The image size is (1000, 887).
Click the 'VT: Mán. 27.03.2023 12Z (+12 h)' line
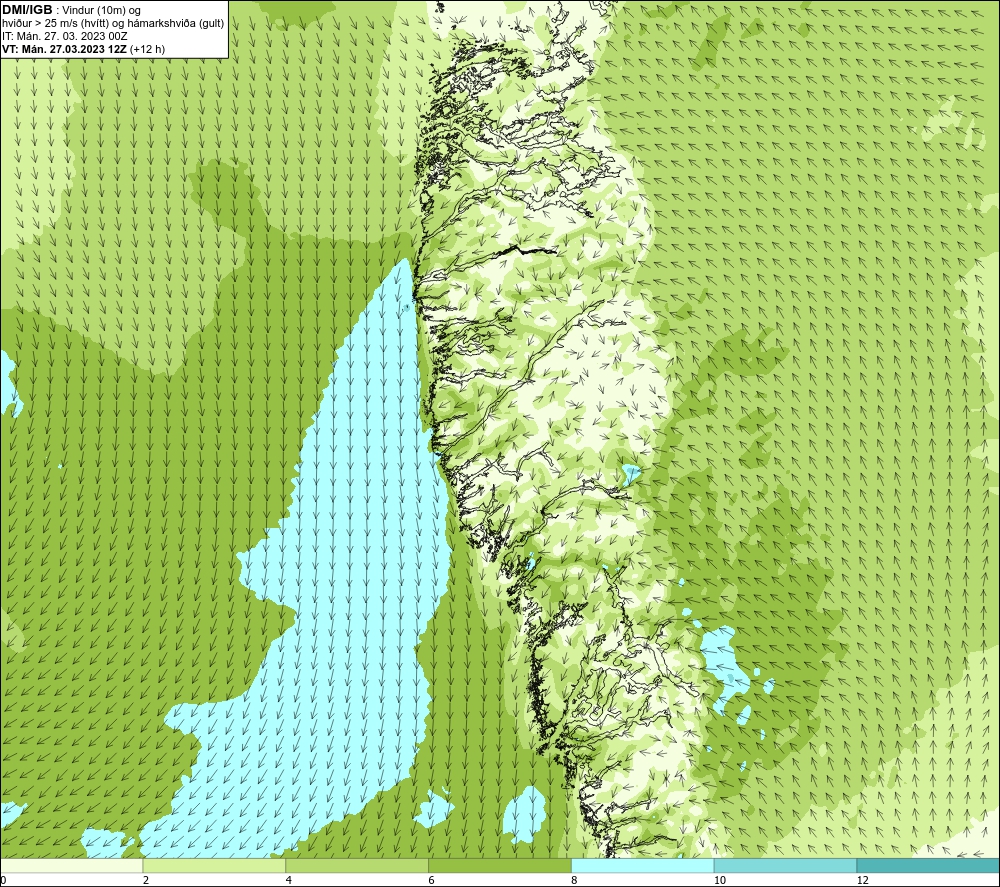click(84, 49)
